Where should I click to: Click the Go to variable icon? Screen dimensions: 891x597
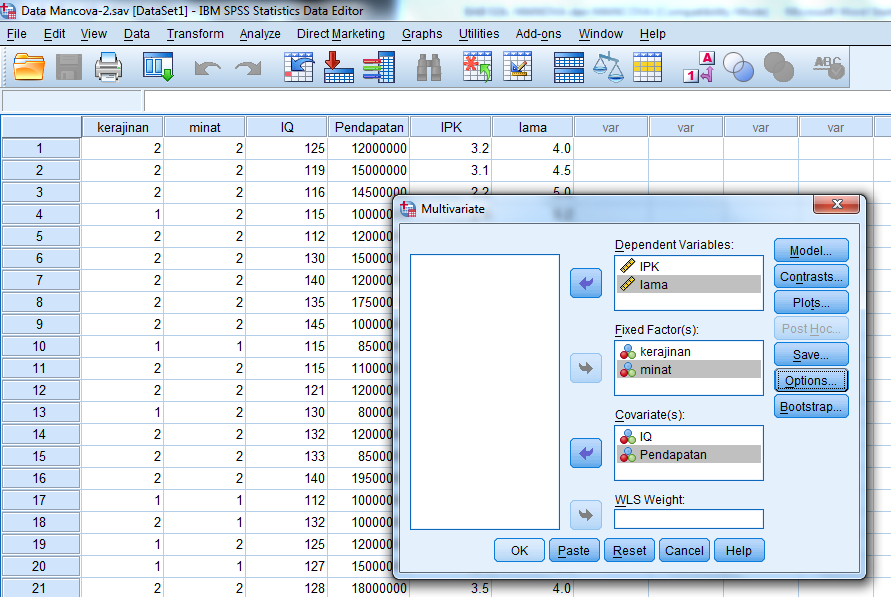coord(339,68)
